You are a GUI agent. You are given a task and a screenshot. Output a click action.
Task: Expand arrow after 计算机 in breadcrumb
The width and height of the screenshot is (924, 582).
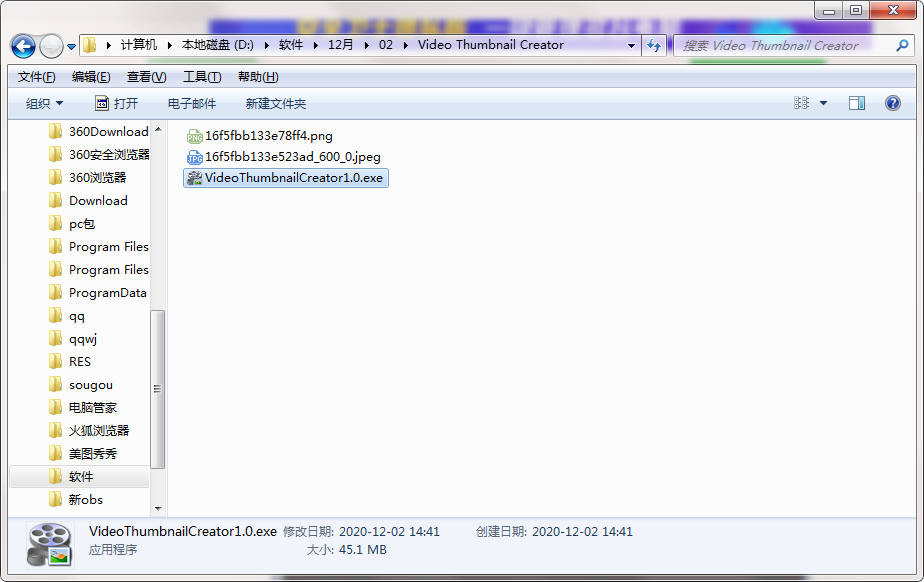169,45
